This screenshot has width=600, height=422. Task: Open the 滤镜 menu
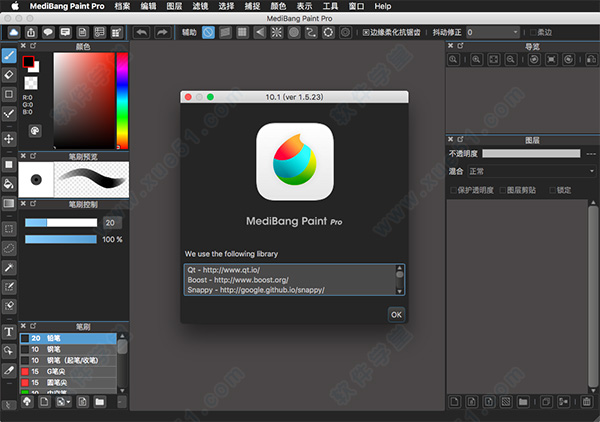coord(200,6)
